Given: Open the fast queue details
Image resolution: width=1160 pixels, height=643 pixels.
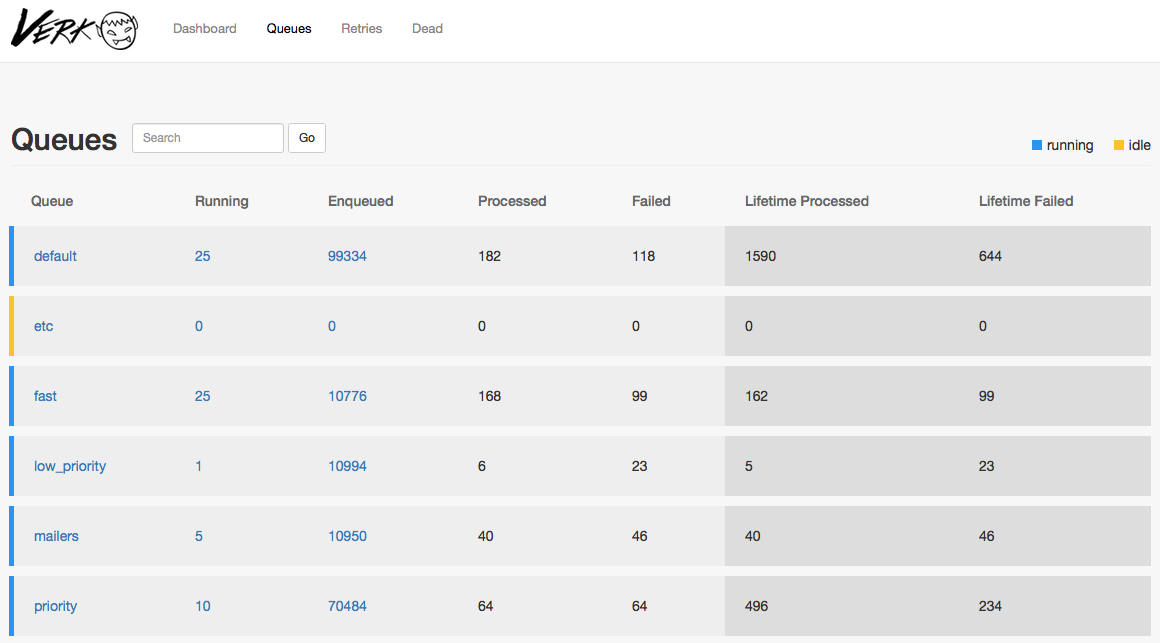Looking at the screenshot, I should 45,396.
